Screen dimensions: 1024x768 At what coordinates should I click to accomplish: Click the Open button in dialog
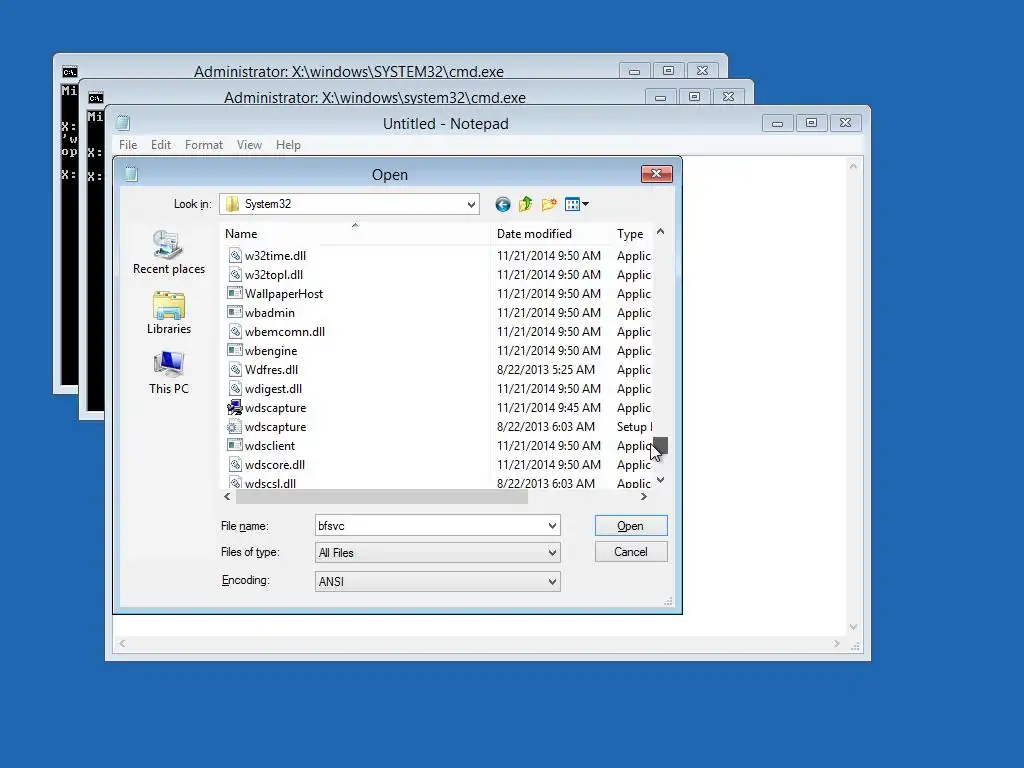tap(631, 526)
